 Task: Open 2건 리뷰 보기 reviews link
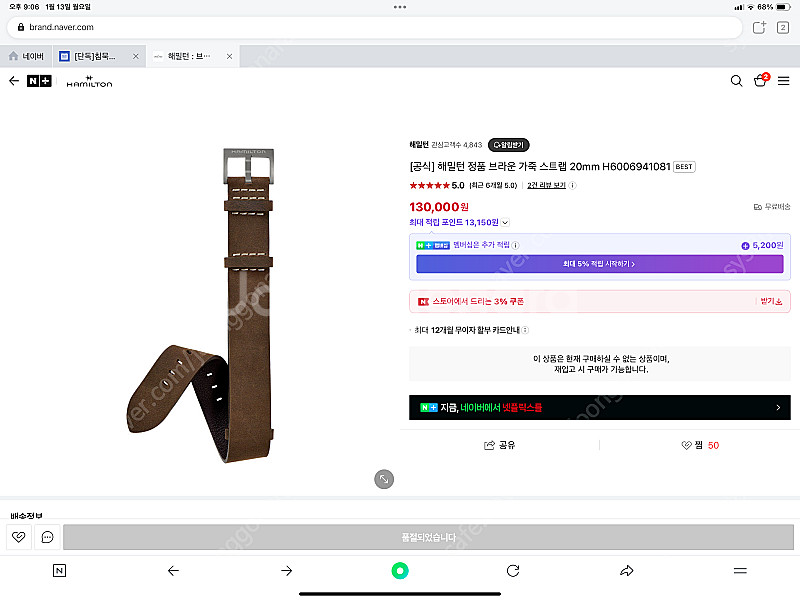(x=546, y=185)
